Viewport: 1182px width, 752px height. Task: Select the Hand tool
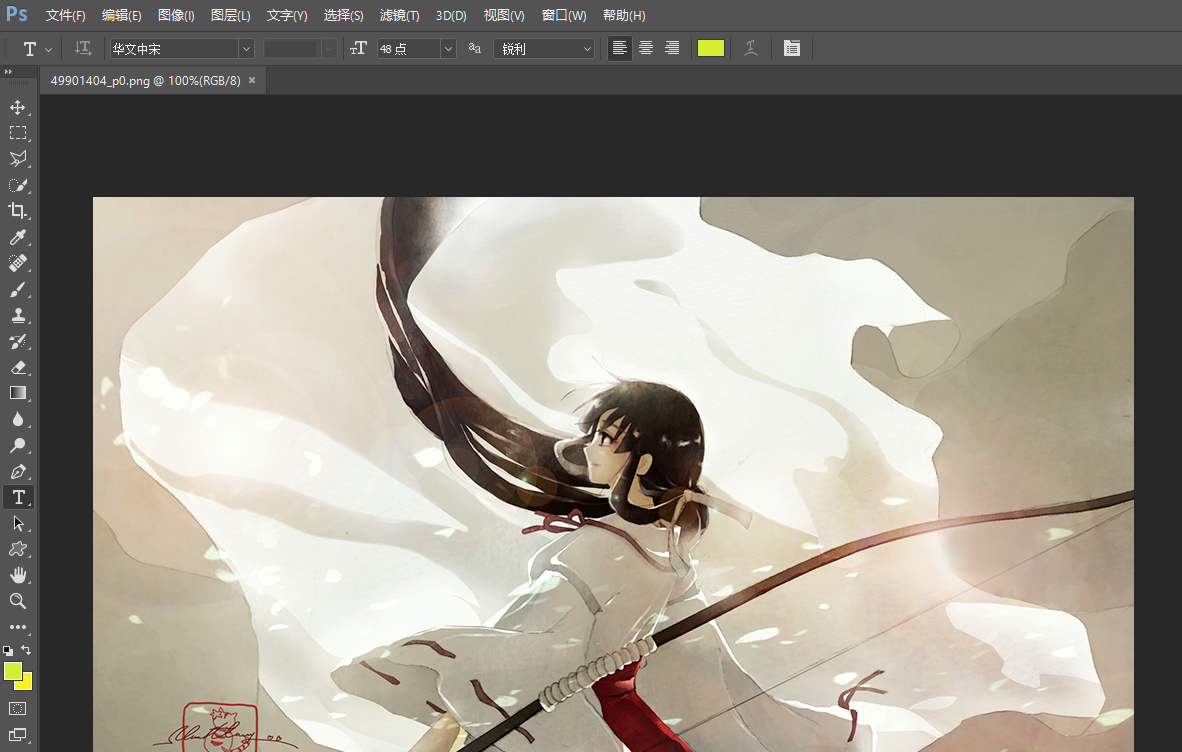pos(17,576)
